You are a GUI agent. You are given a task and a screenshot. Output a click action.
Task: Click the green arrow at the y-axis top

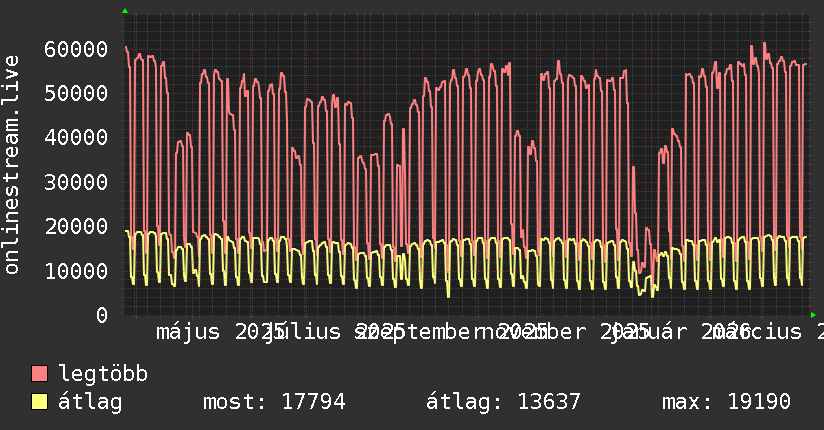(125, 11)
